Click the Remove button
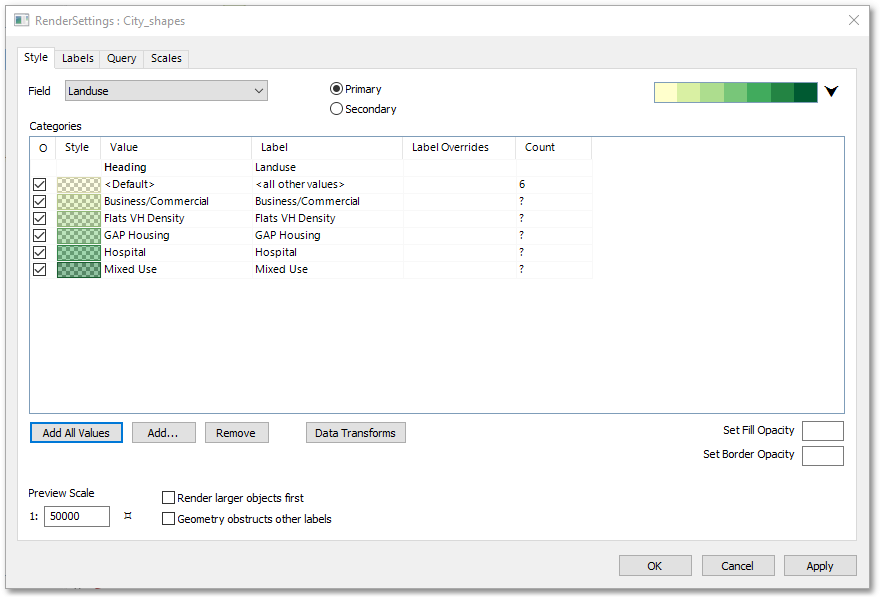The width and height of the screenshot is (881, 600). click(x=236, y=433)
